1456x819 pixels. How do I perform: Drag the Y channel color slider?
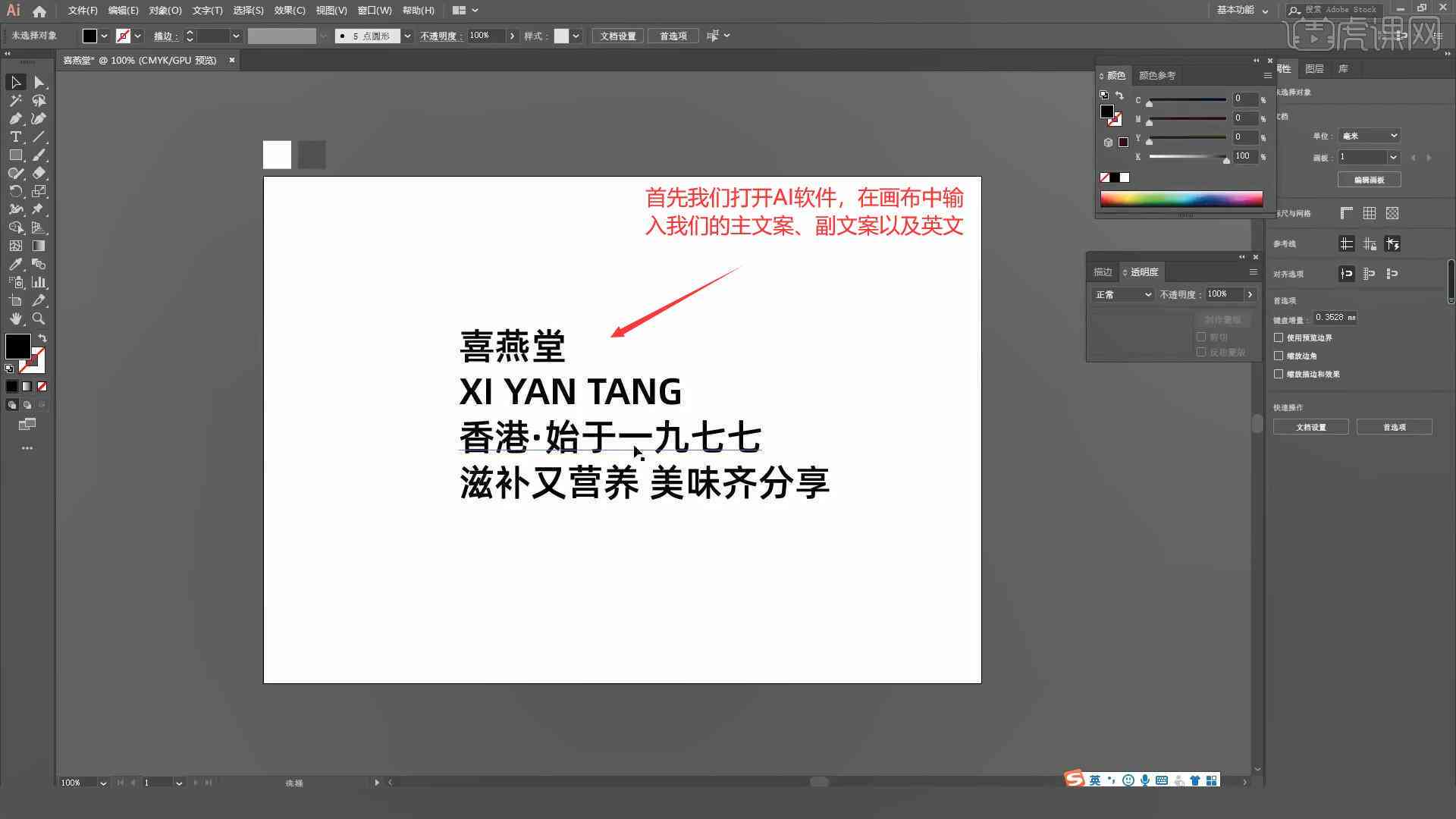pyautogui.click(x=1149, y=140)
